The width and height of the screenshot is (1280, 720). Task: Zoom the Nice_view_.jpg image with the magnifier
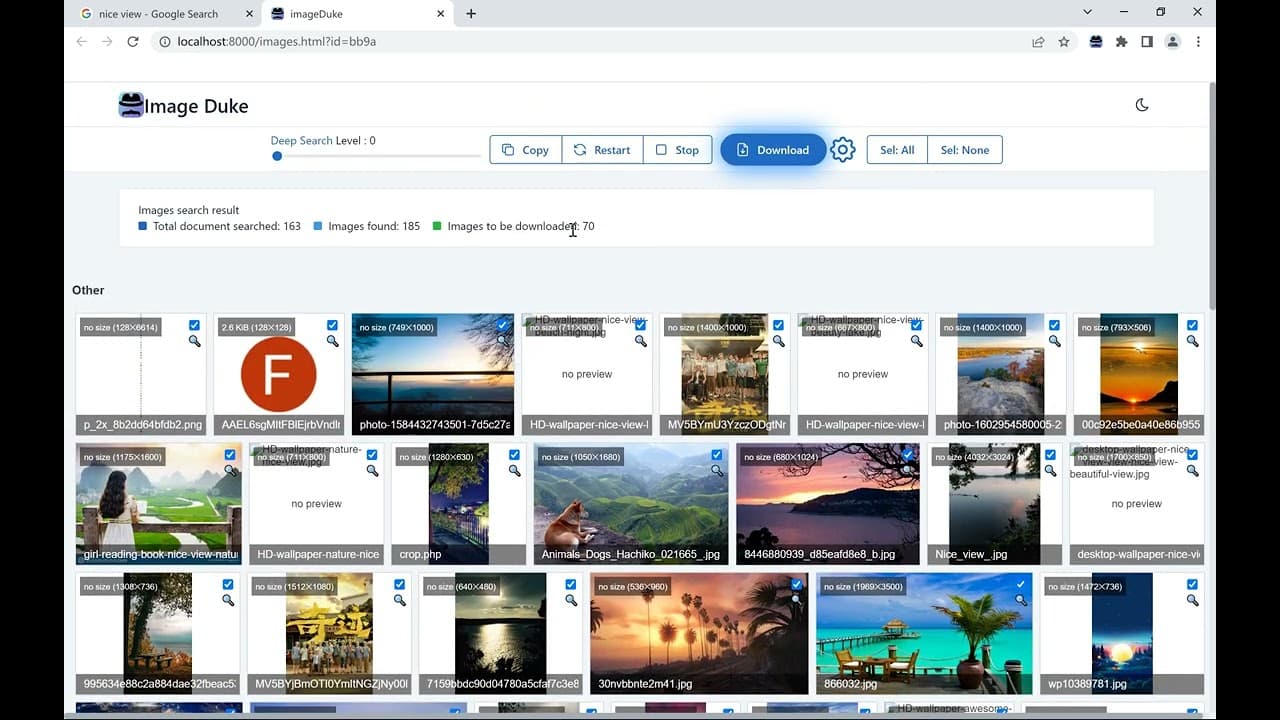coord(1050,471)
